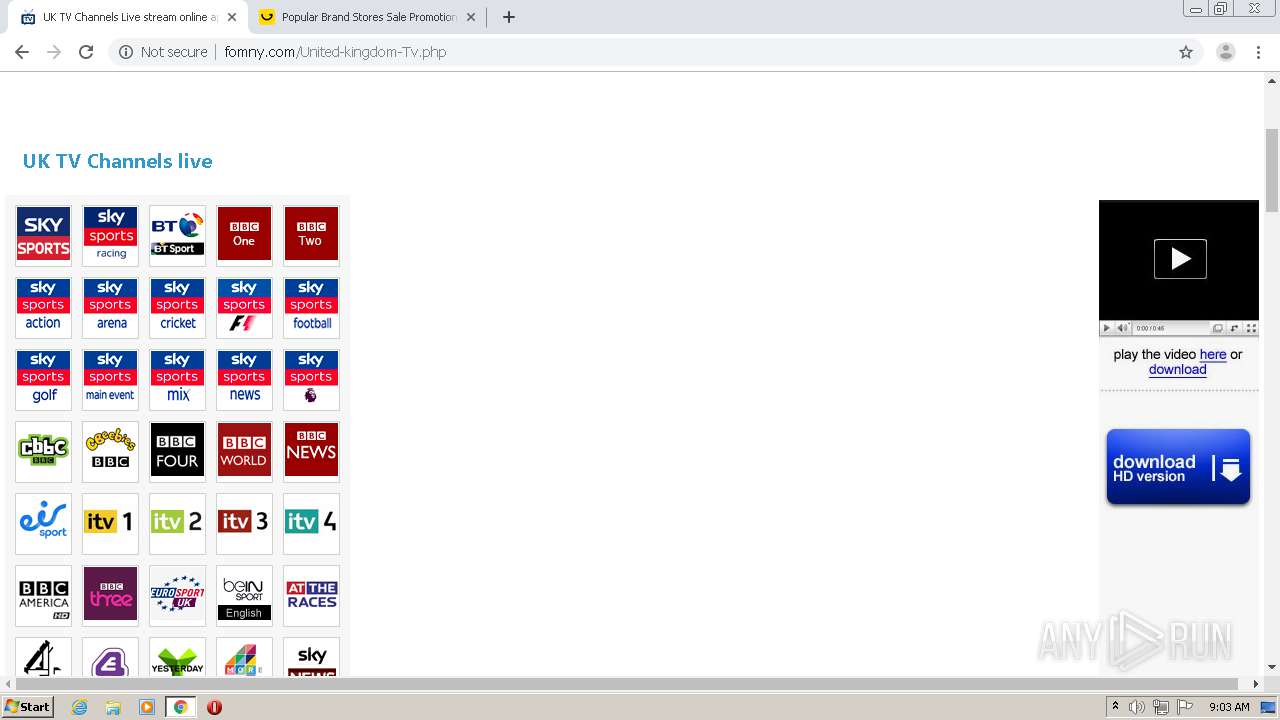Open the BBC News channel

pyautogui.click(x=311, y=451)
